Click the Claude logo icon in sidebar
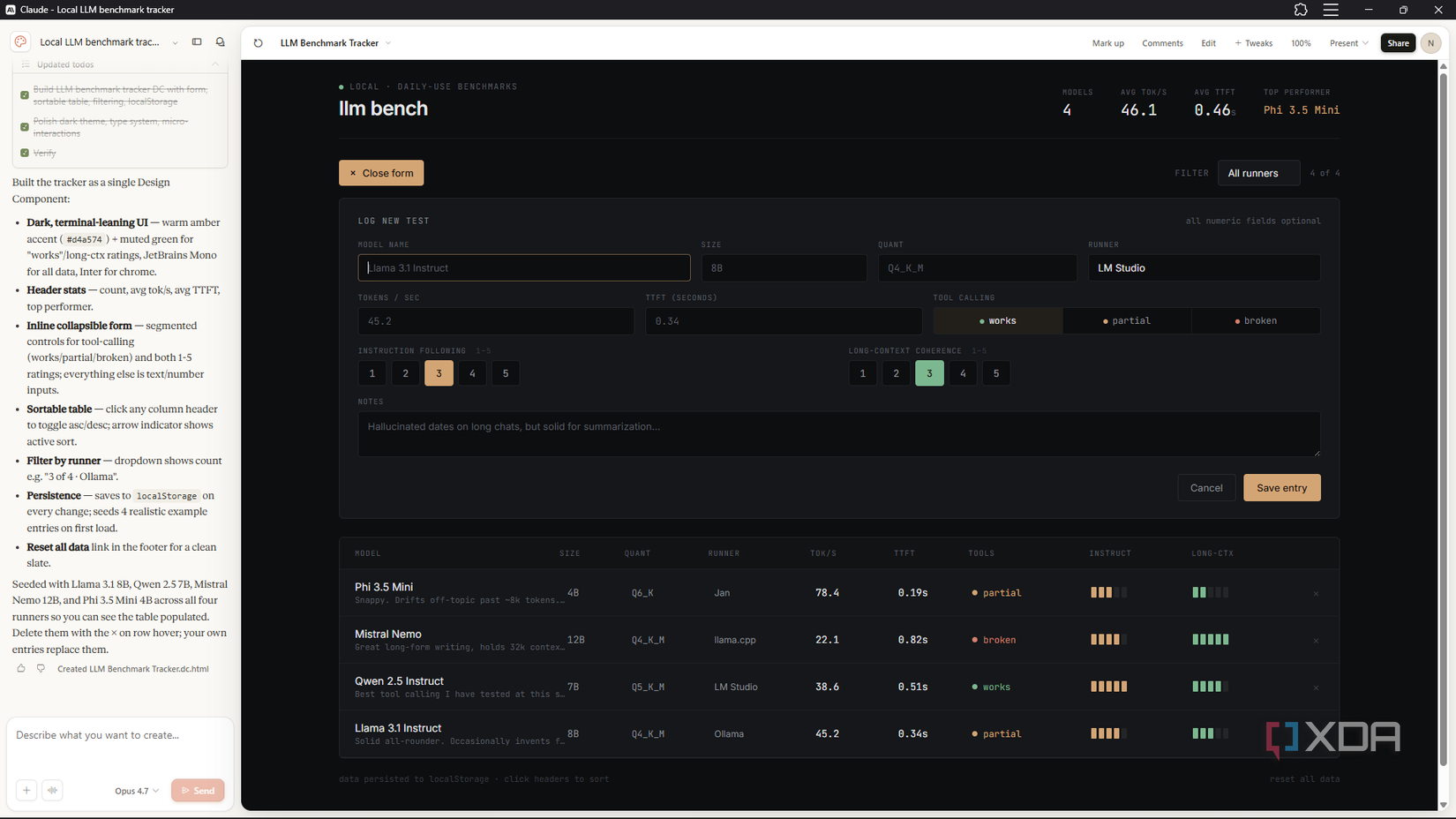Viewport: 1456px width, 819px height. (21, 41)
